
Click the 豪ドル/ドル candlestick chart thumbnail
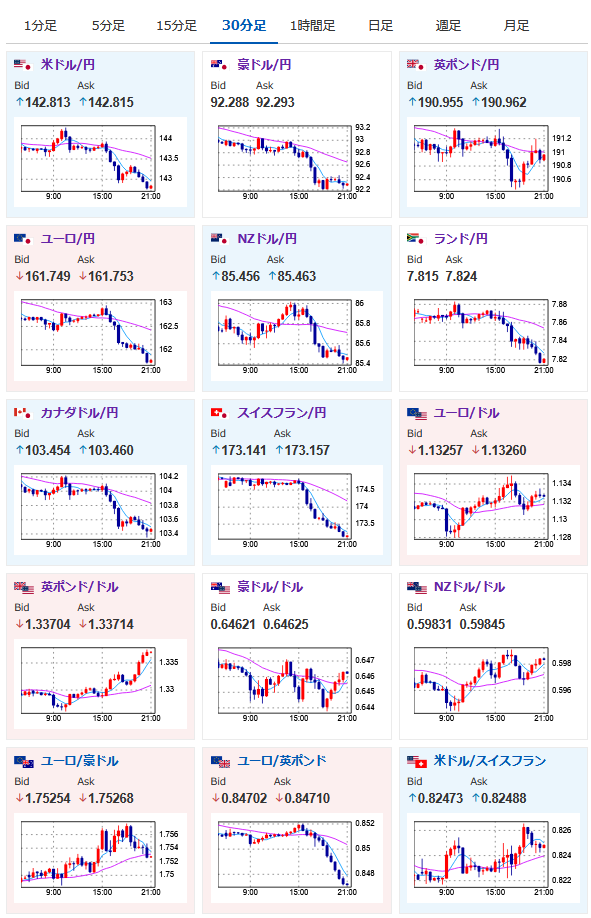pyautogui.click(x=287, y=684)
